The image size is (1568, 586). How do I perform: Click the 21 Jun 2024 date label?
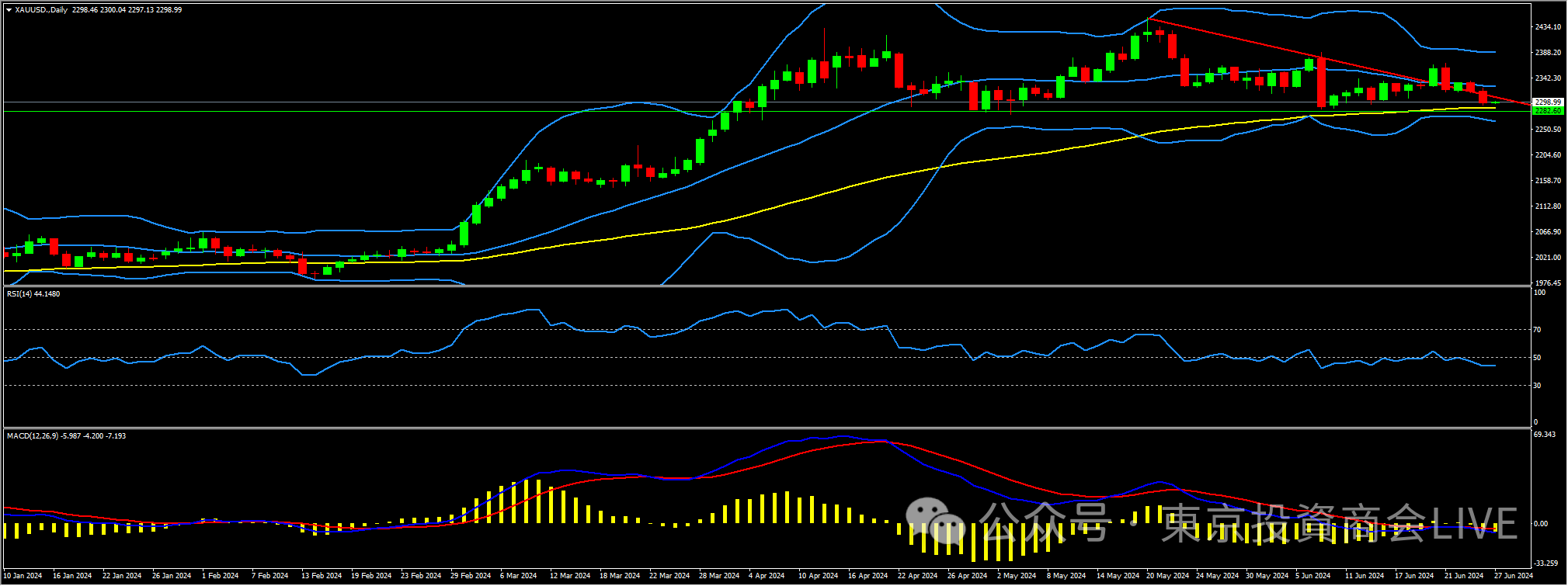click(x=1464, y=576)
